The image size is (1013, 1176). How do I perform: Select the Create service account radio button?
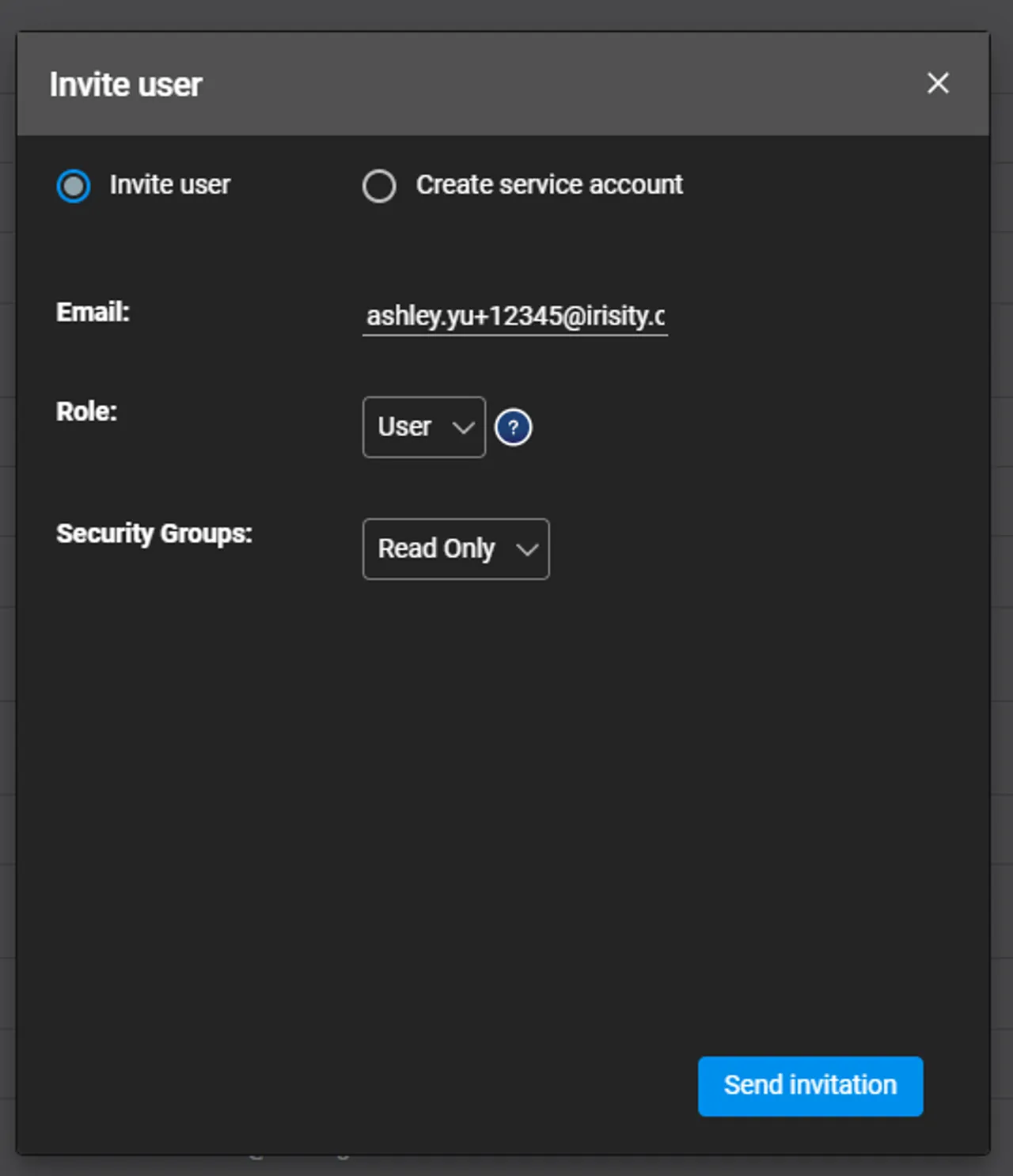click(379, 186)
